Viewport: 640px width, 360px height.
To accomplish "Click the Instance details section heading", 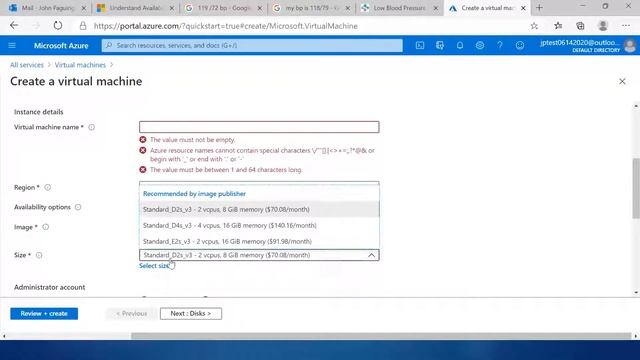I will [x=38, y=112].
